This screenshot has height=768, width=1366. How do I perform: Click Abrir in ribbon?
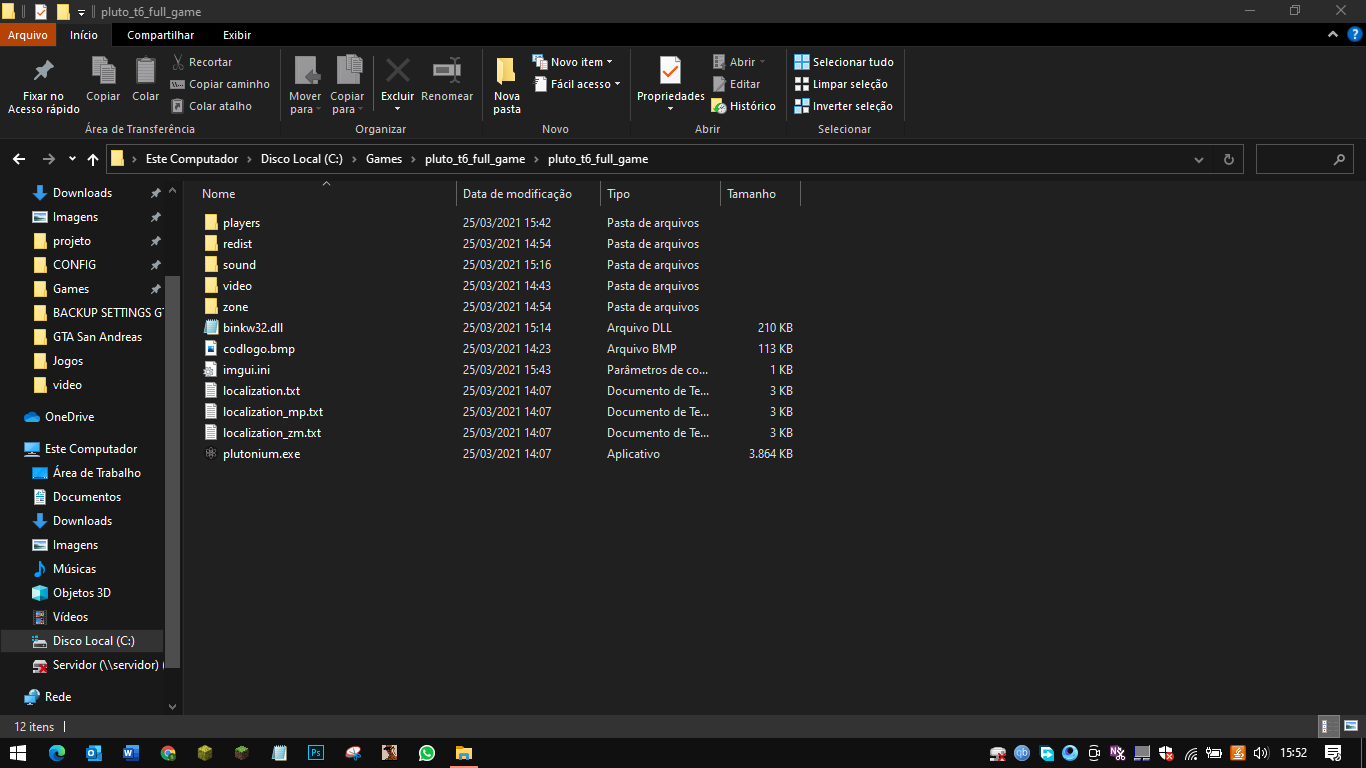739,62
